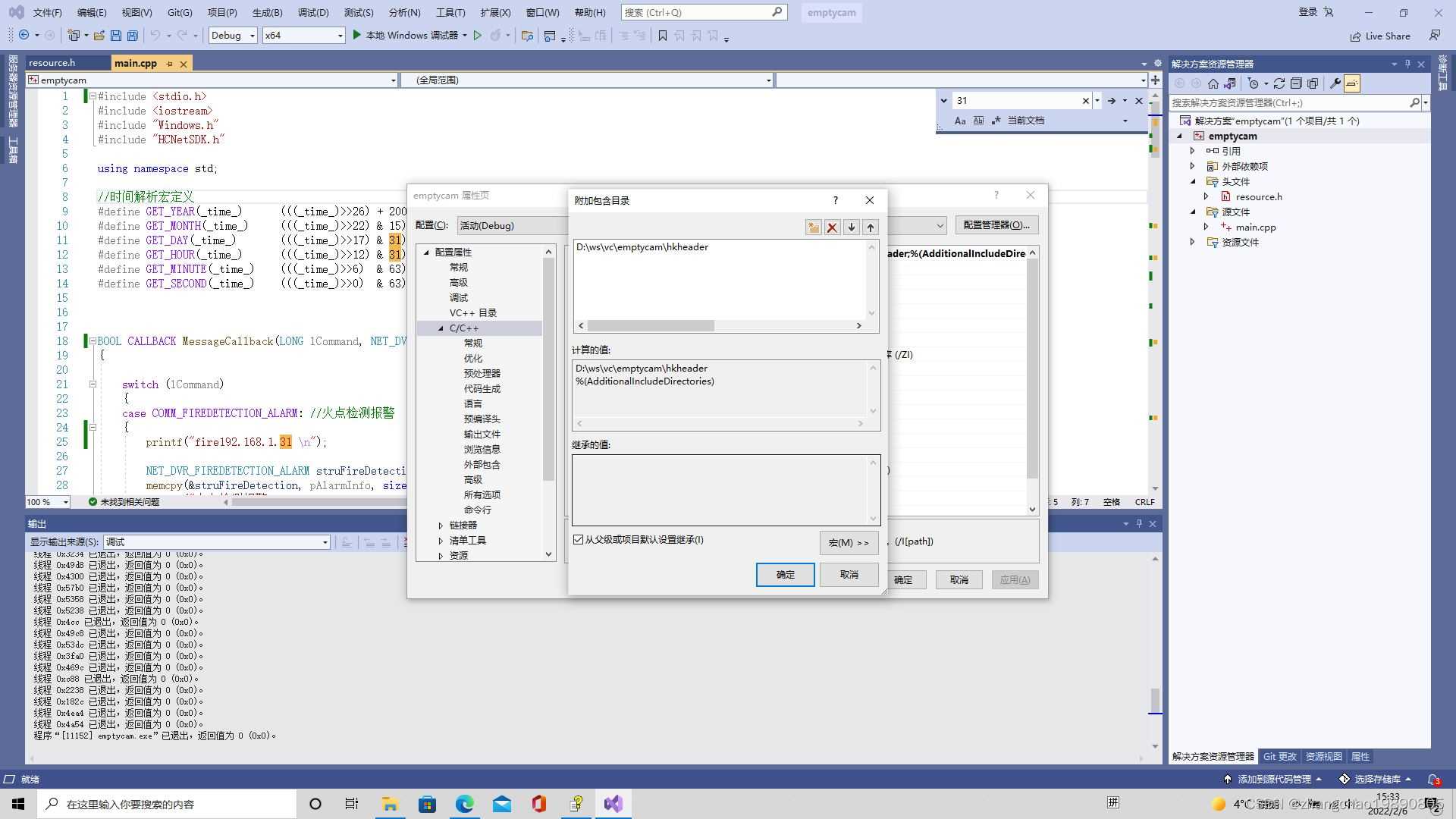Screen dimensions: 1456x819
Task: Collapse the 头文件 folder in Solution Explorer
Action: pos(1193,181)
